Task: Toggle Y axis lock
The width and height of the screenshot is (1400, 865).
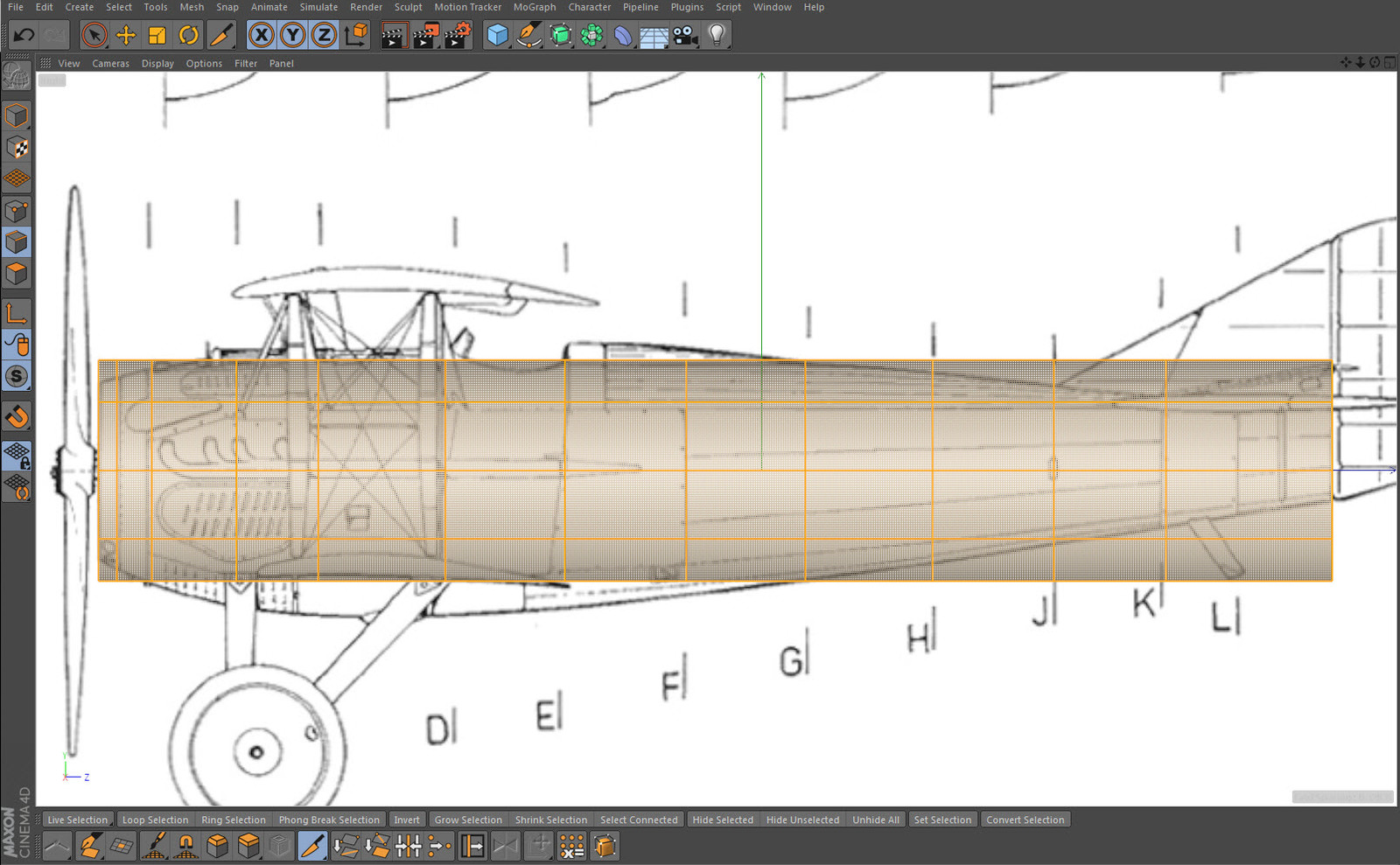Action: click(x=292, y=35)
